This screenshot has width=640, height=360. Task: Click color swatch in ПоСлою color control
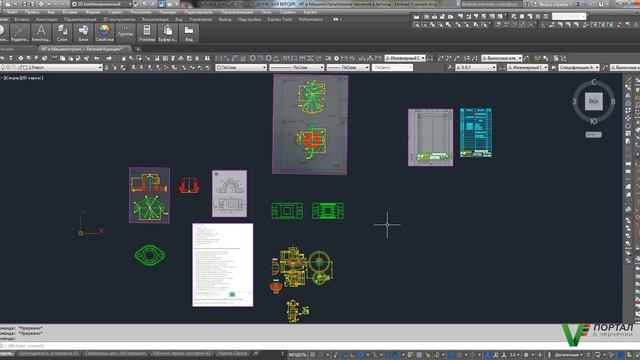219,67
